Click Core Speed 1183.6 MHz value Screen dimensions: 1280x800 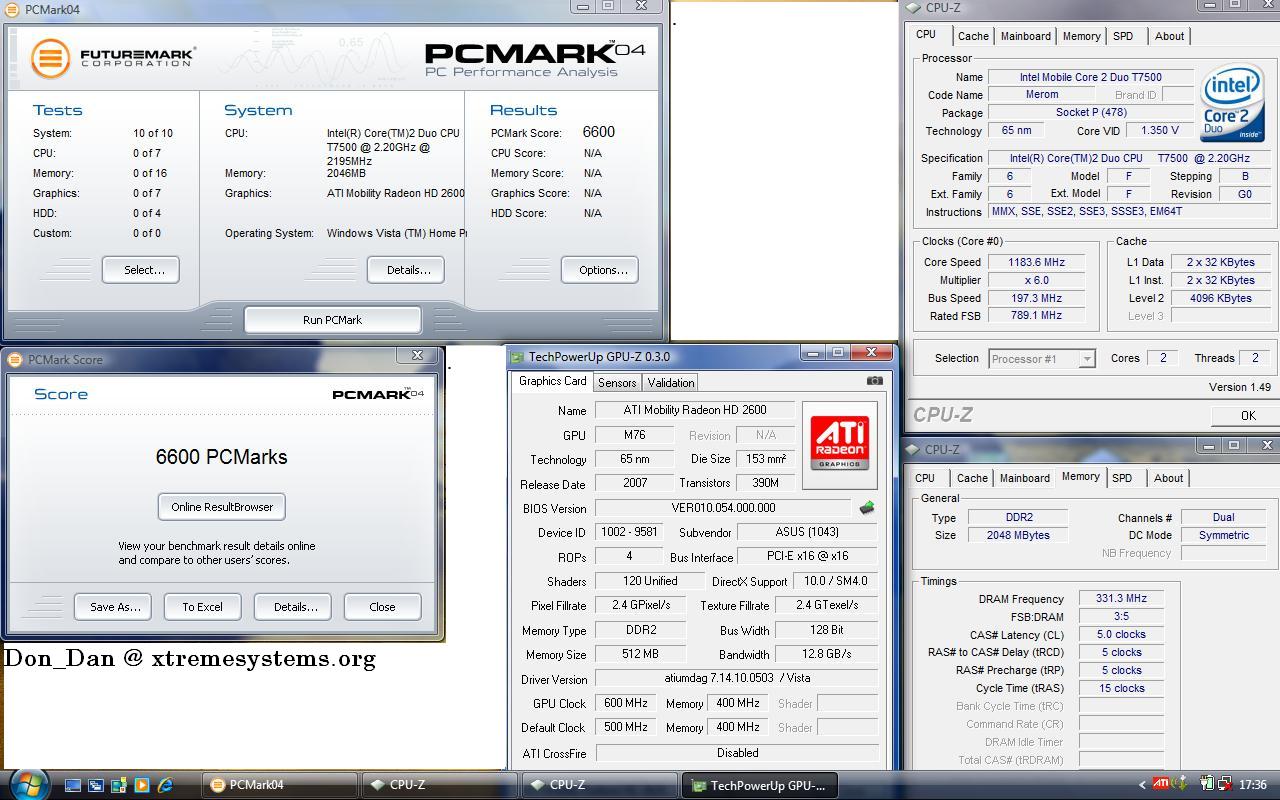point(1036,262)
